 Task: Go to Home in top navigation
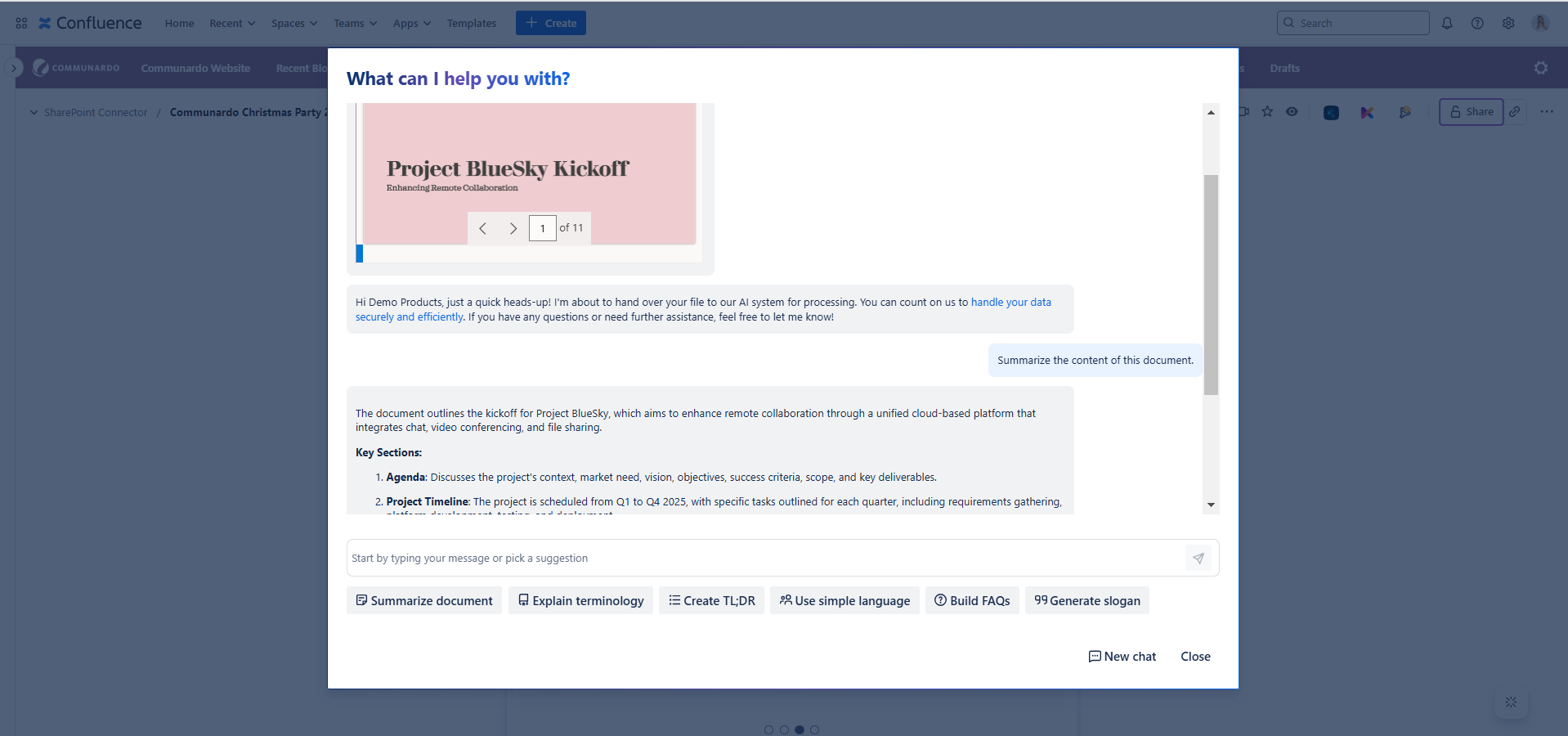179,23
